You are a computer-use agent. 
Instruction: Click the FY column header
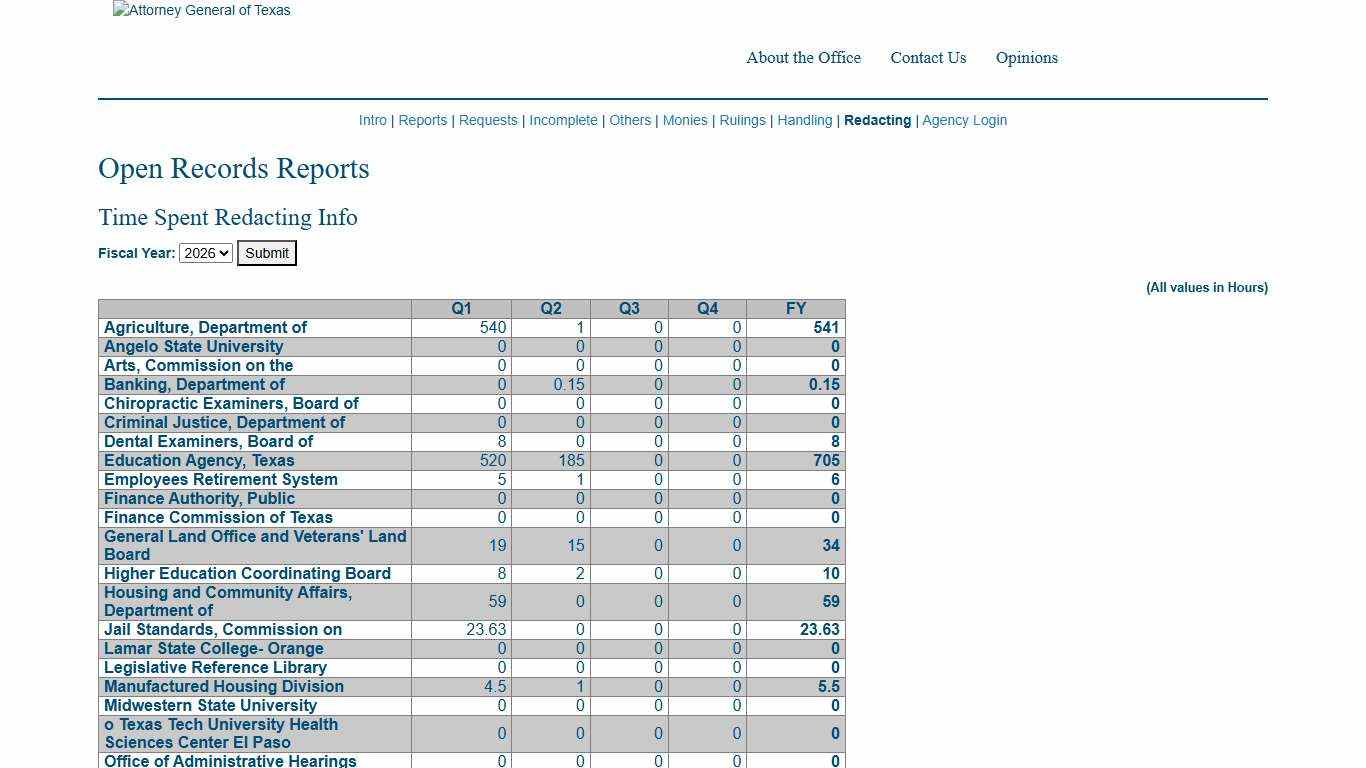click(796, 309)
